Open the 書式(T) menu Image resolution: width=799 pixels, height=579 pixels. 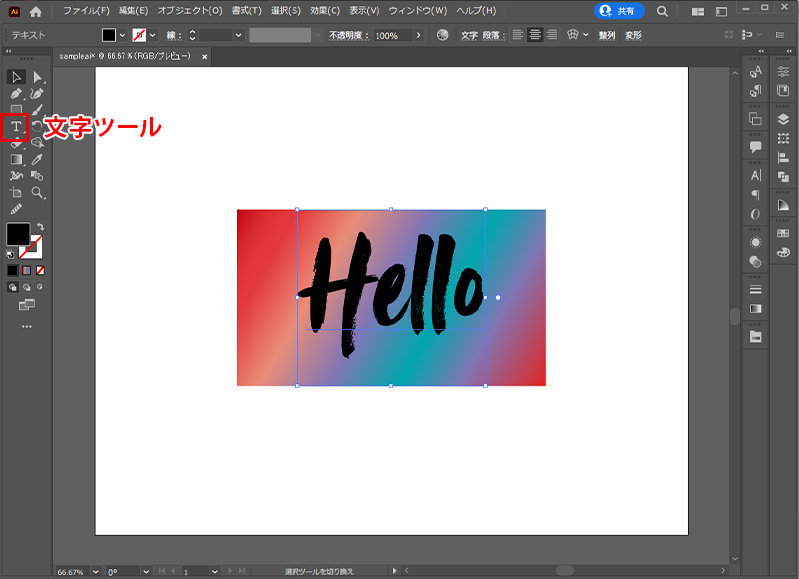[246, 11]
